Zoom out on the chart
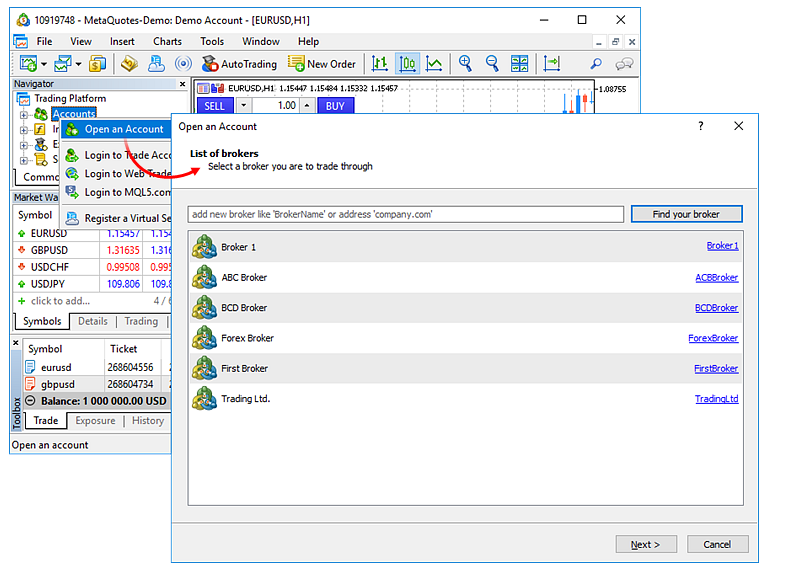Screen dimensions: 788x574 pyautogui.click(x=492, y=64)
